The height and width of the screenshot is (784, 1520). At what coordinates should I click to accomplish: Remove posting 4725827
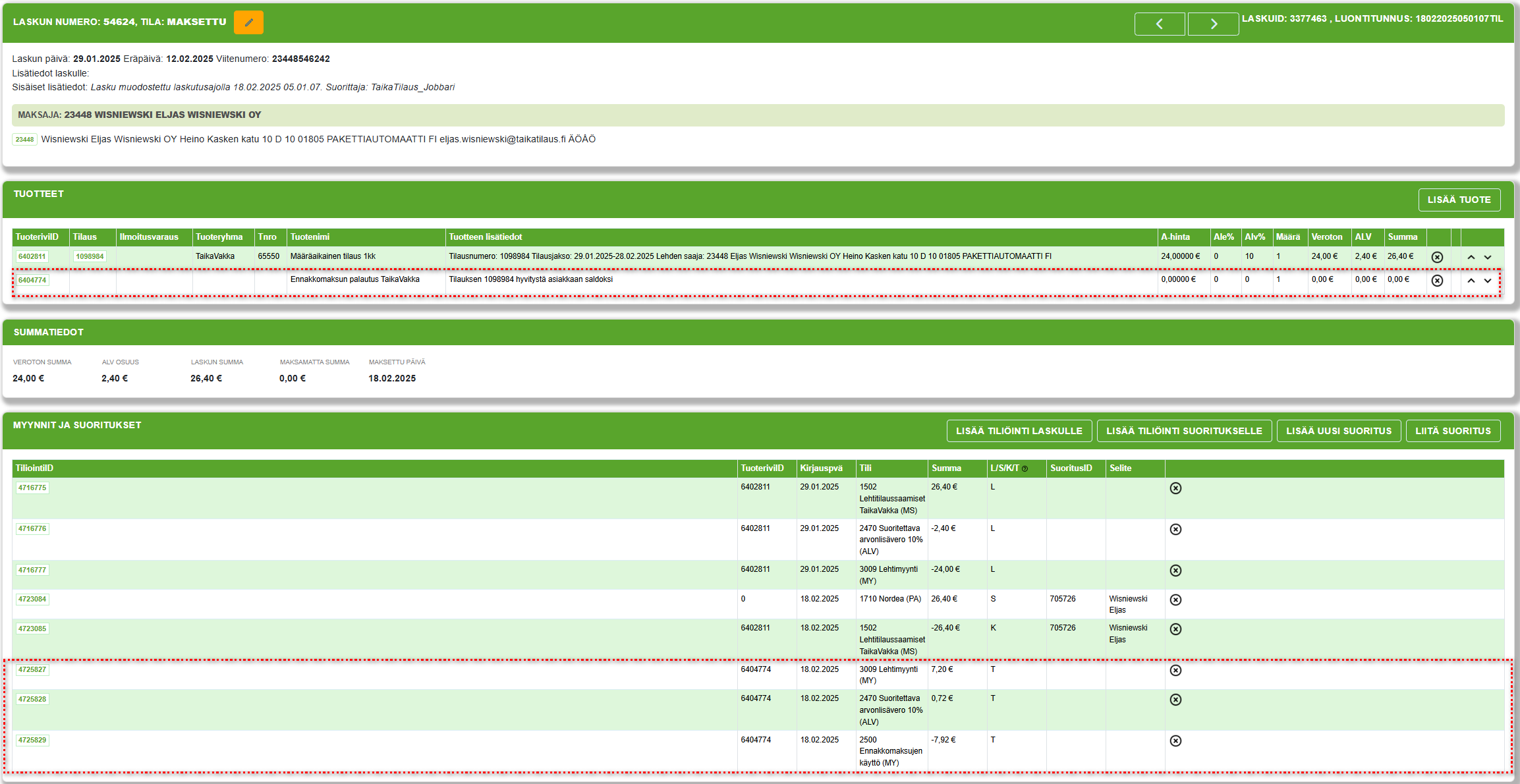(x=1175, y=671)
